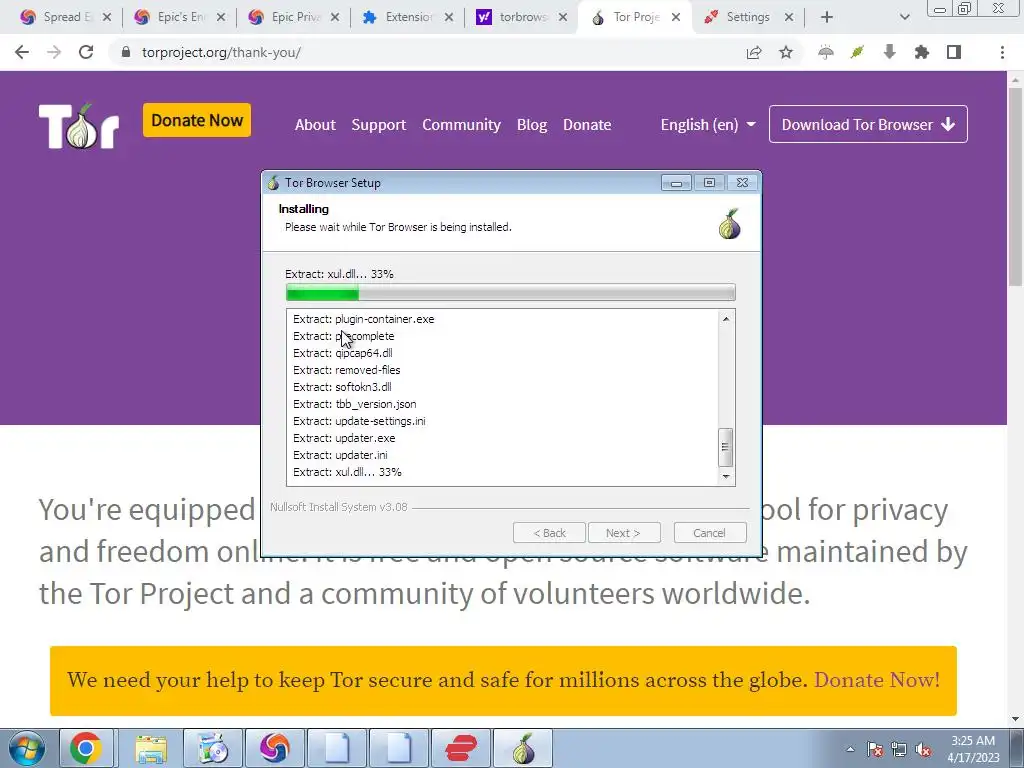Click the Donate Now yellow button

pos(197,120)
